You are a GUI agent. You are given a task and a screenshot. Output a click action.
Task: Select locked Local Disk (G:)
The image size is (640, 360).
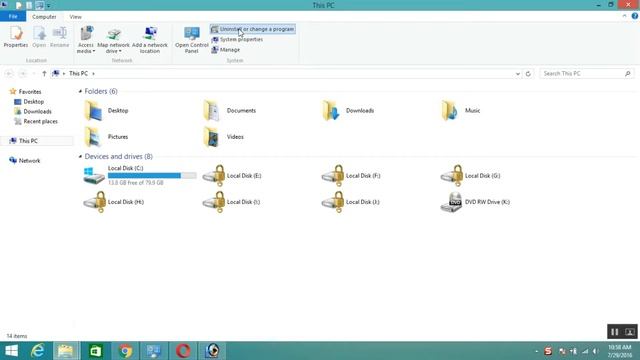[470, 176]
